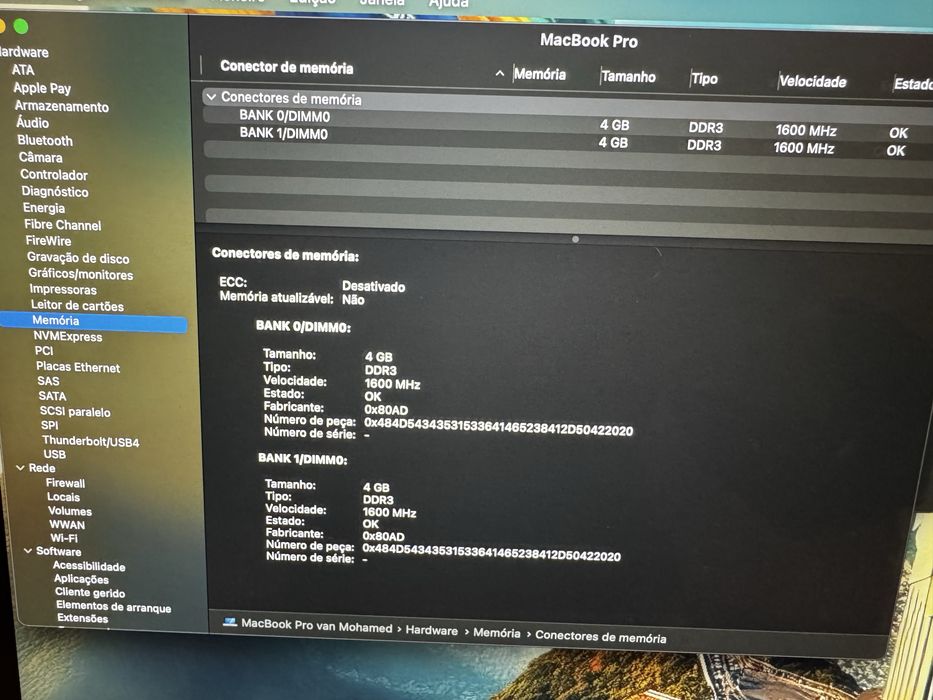This screenshot has width=933, height=700.
Task: Select WWAN under Rede
Action: click(x=67, y=525)
